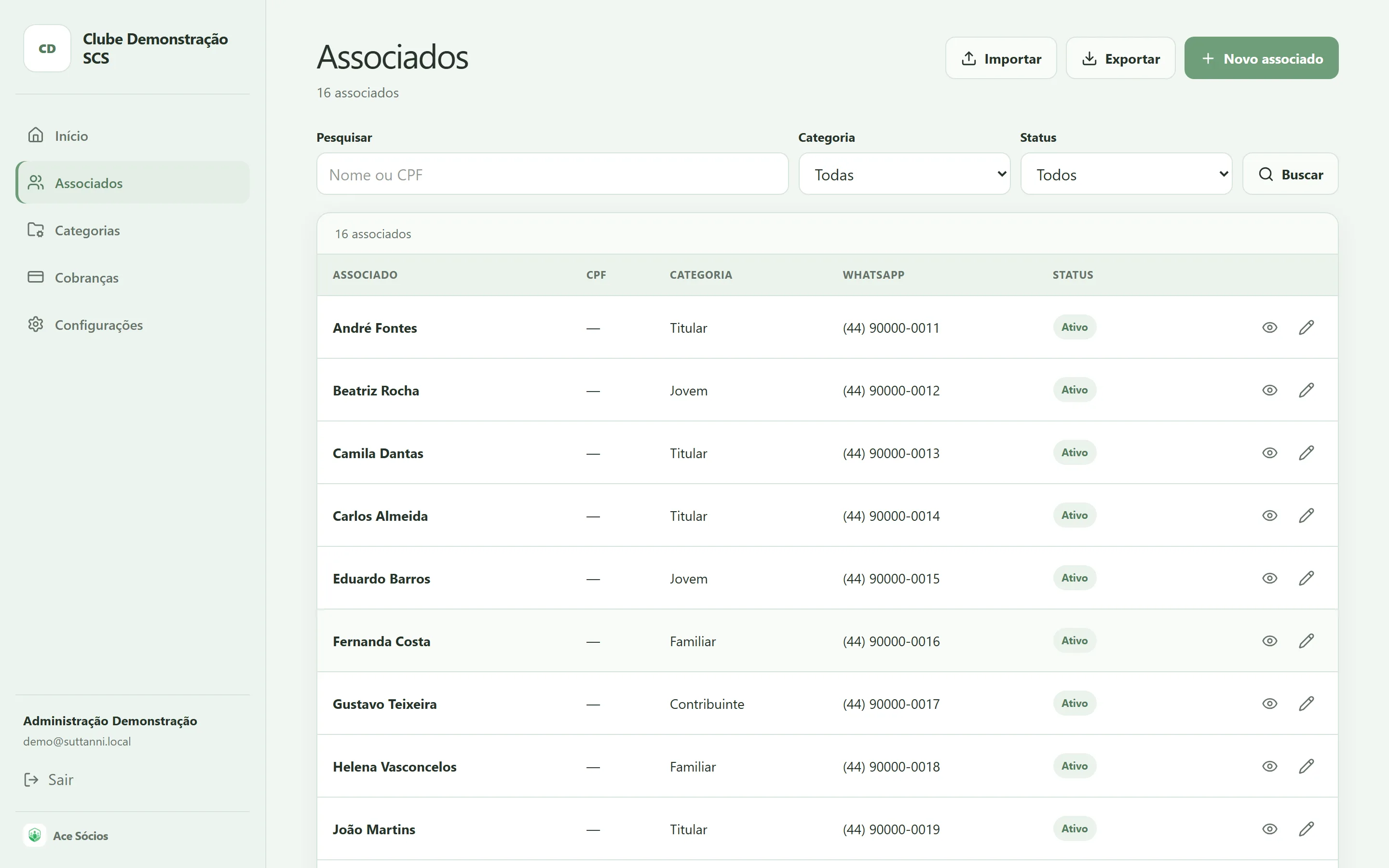The image size is (1389, 868).
Task: Click the CD club logo badge
Action: (47, 48)
